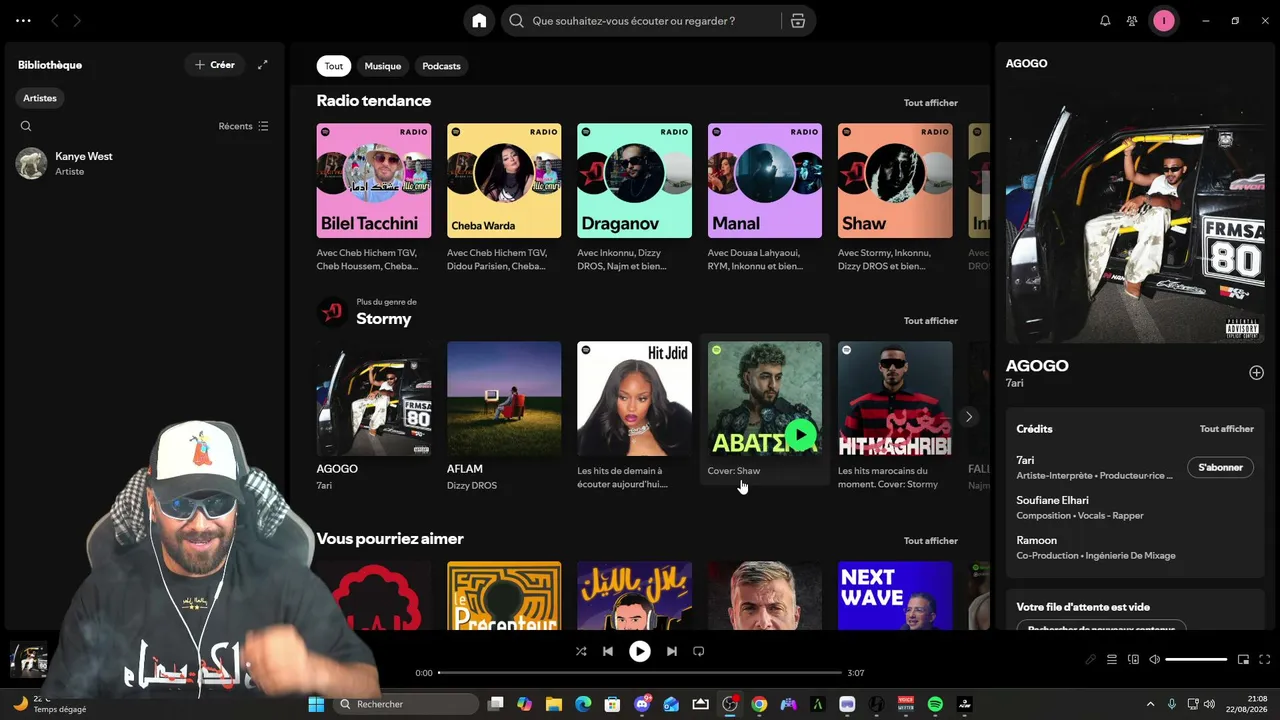Click the volume slider
This screenshot has height=720, width=1280.
point(1196,660)
